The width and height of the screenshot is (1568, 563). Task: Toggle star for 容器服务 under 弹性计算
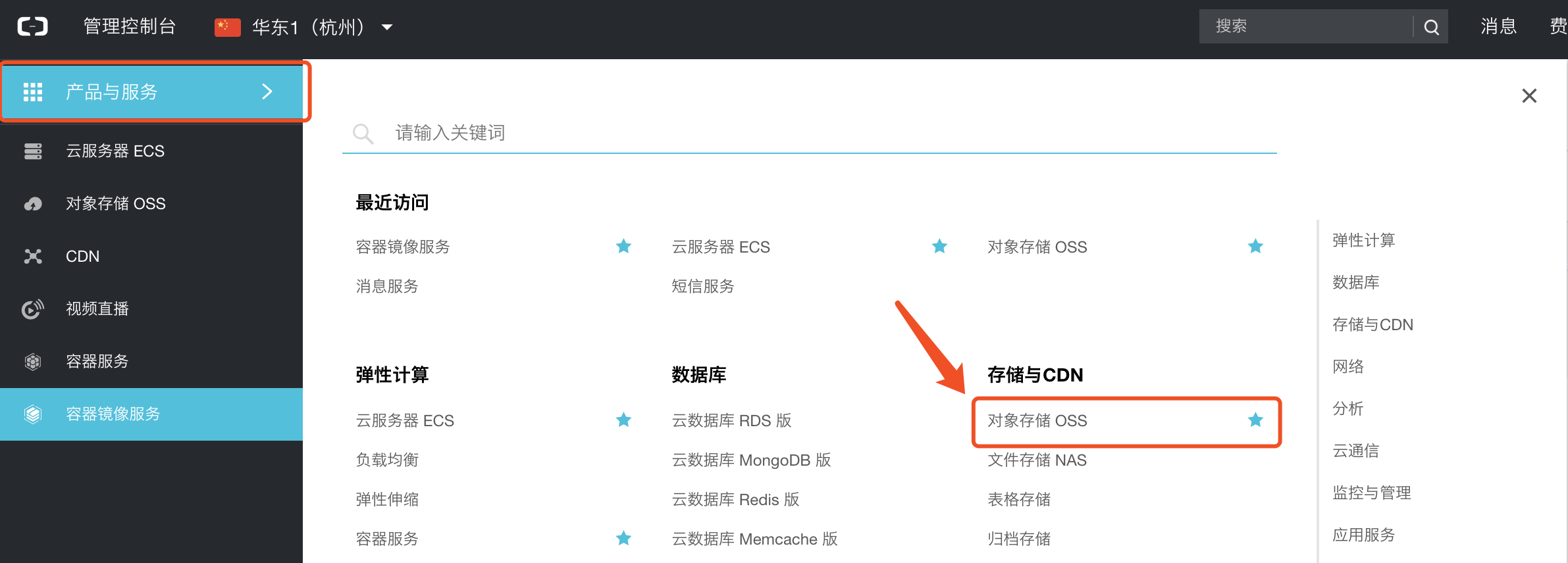[623, 539]
